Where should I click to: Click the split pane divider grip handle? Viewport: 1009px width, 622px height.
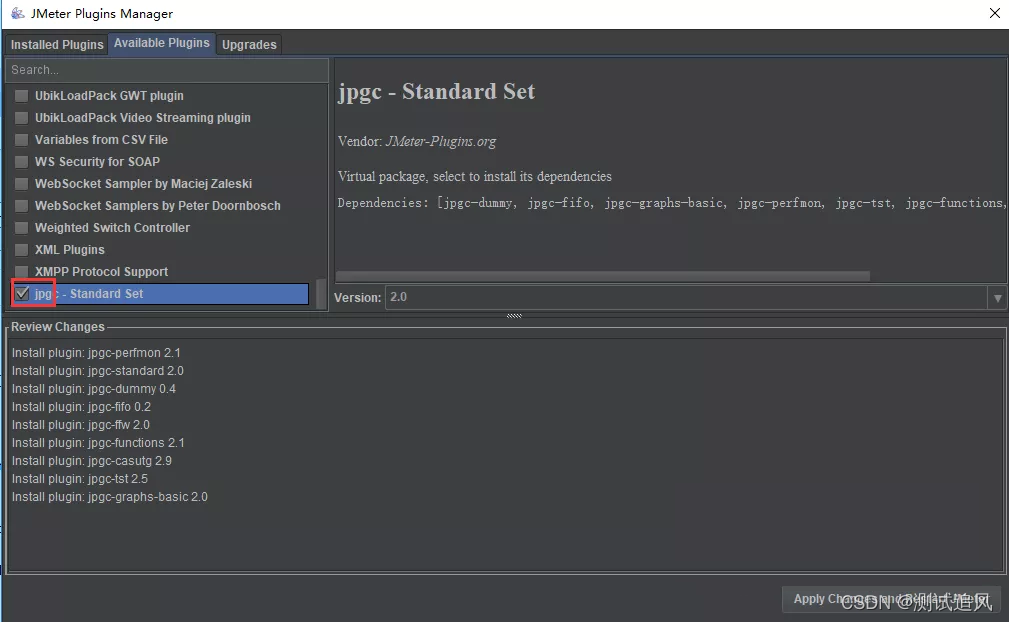[514, 316]
